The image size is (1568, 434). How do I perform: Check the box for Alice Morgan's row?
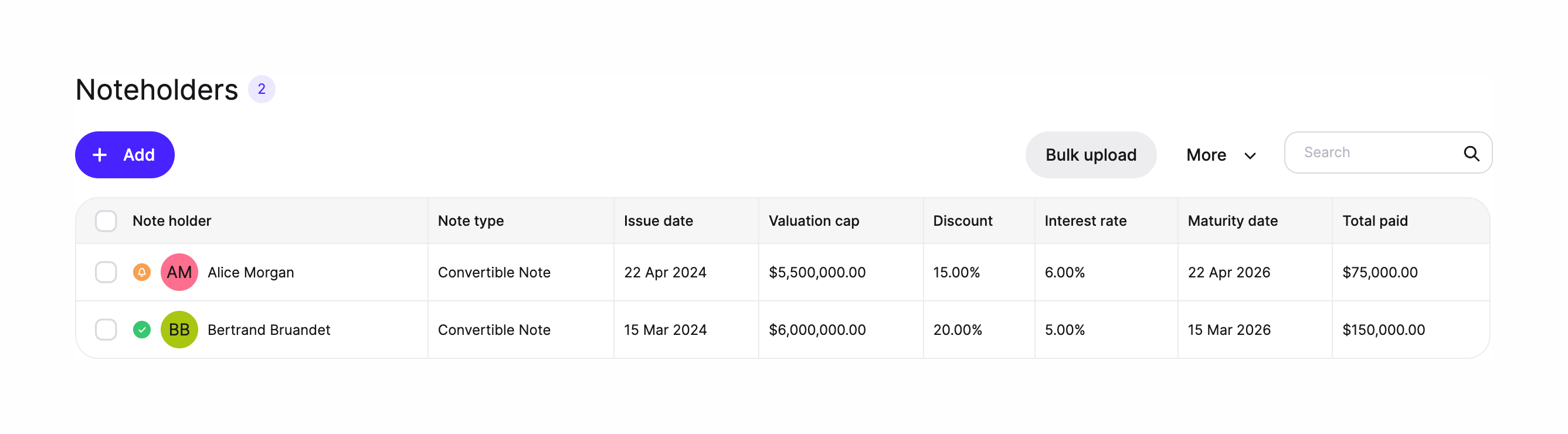pos(106,272)
